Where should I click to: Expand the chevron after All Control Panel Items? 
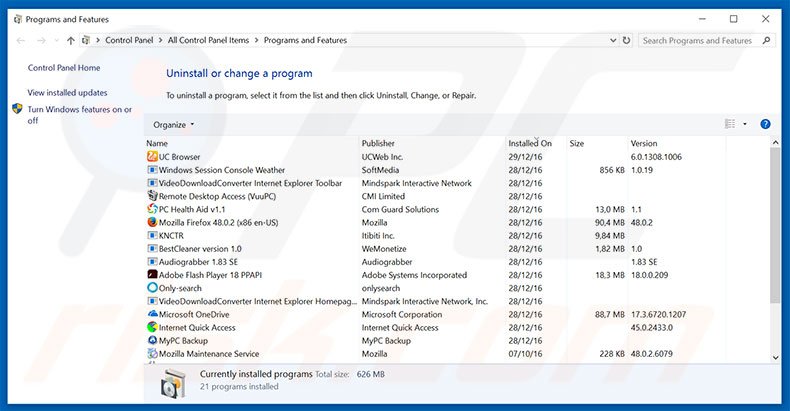tap(256, 40)
